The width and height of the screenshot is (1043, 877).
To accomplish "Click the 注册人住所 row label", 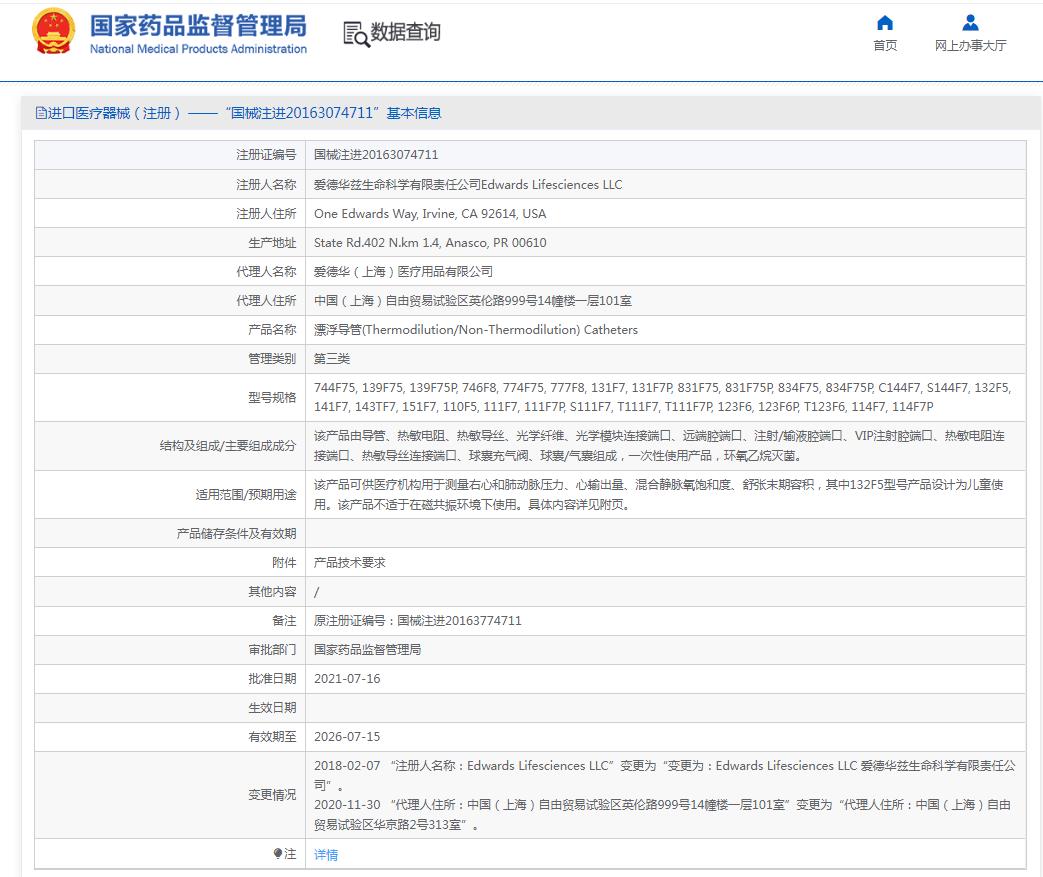I will click(266, 214).
